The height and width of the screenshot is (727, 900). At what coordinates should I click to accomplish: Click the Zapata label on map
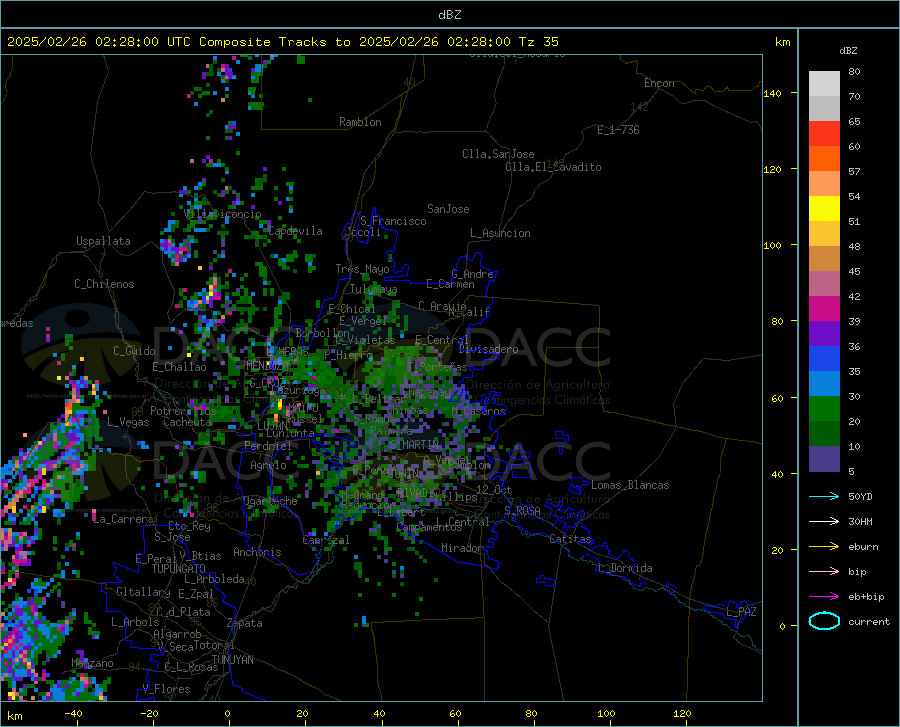245,623
